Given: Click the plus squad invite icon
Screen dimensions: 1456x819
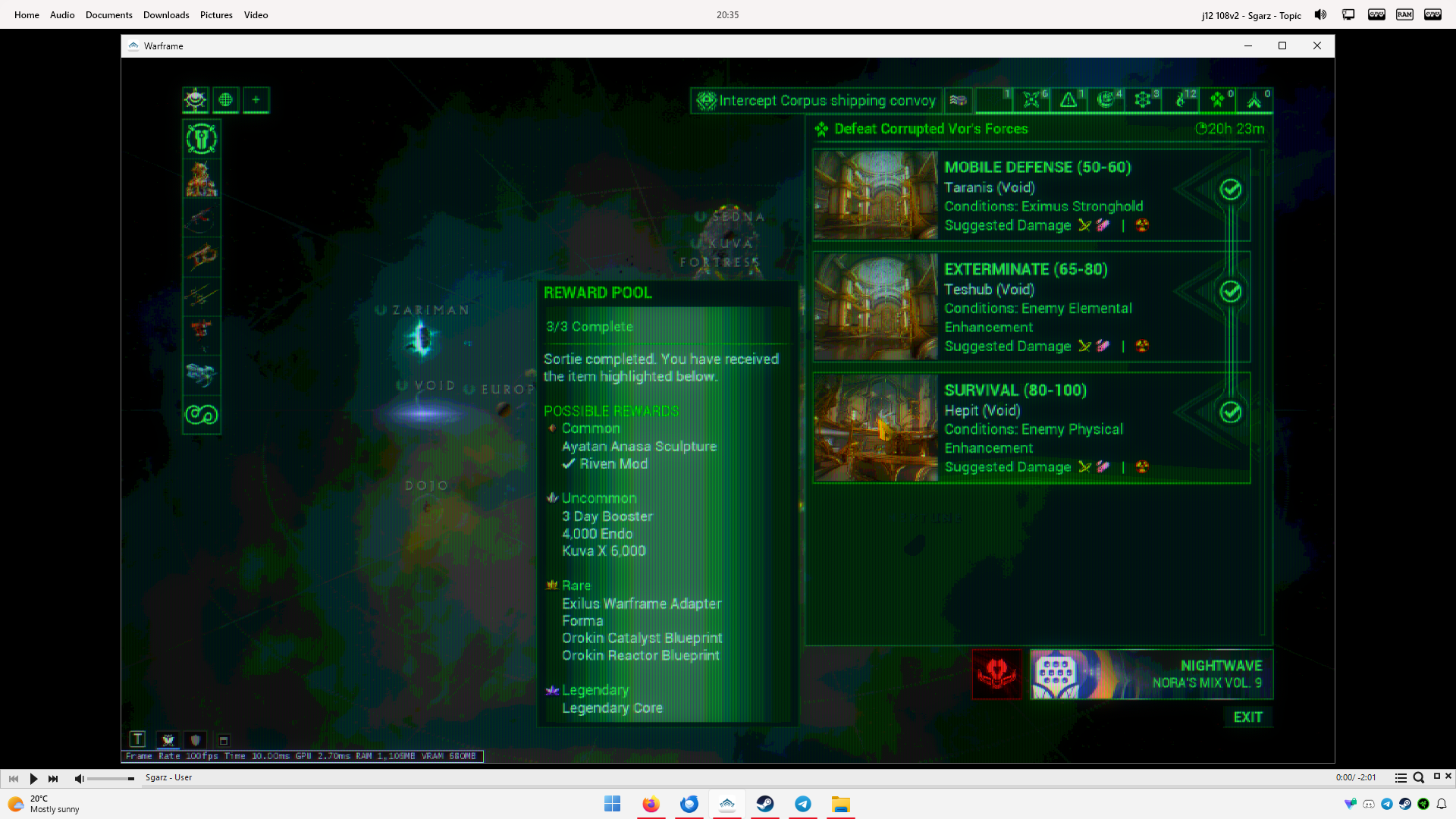Looking at the screenshot, I should coord(256,100).
